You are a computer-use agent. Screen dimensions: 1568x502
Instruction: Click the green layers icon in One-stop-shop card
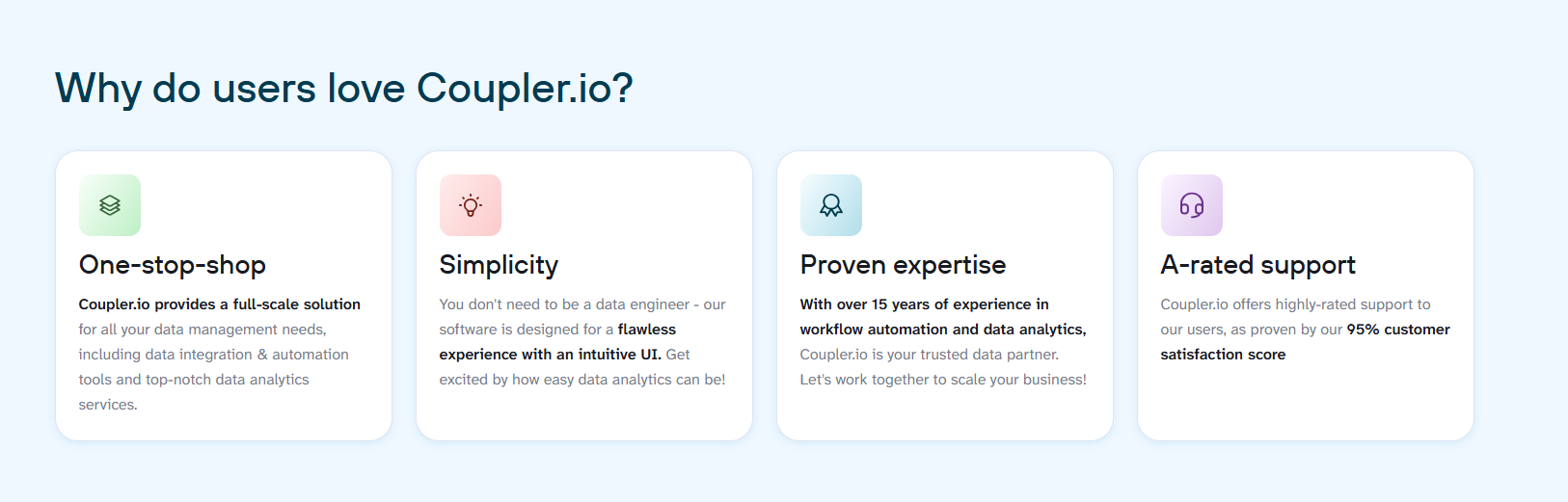[x=110, y=205]
